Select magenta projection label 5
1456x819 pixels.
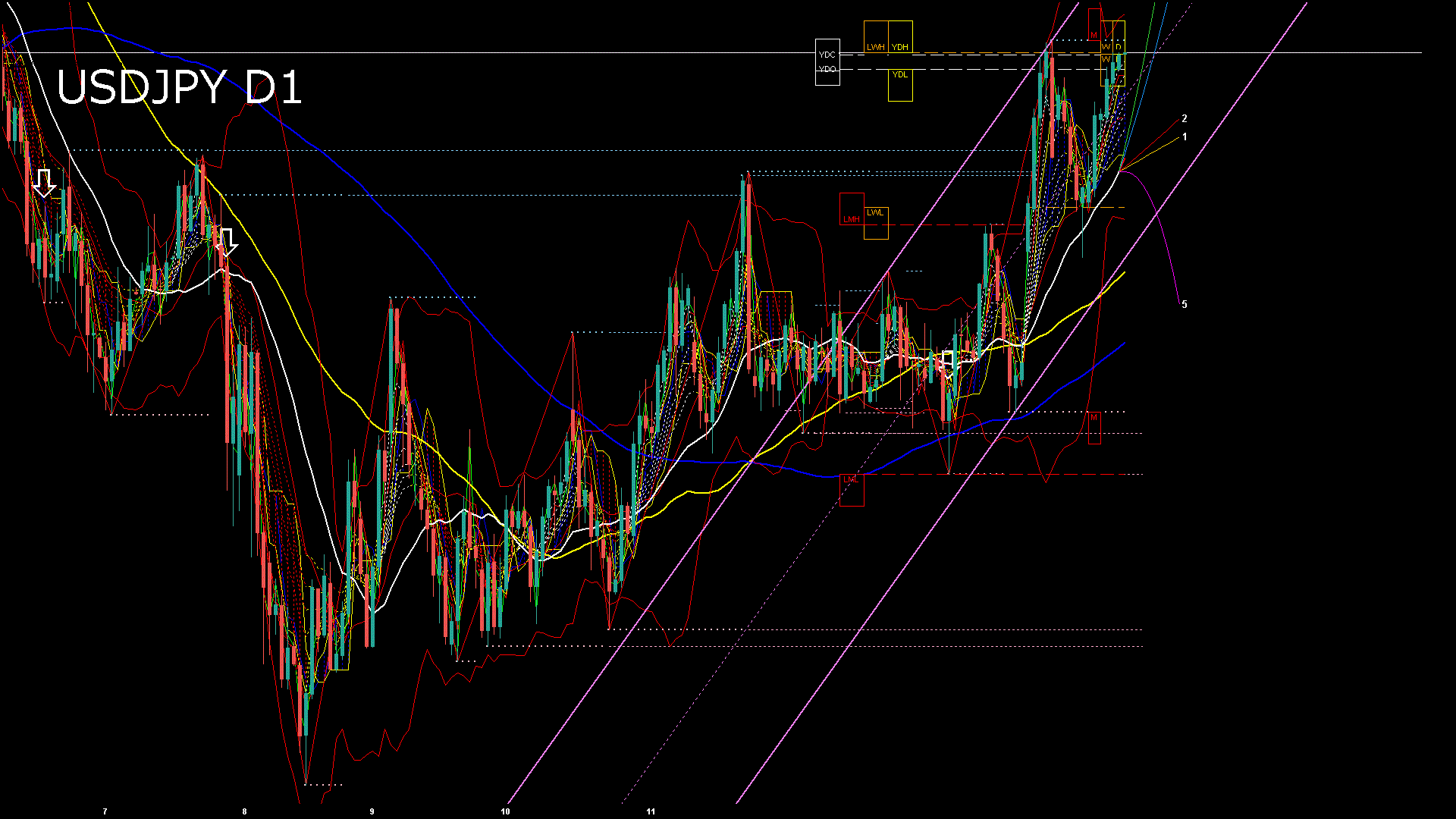tap(1185, 305)
